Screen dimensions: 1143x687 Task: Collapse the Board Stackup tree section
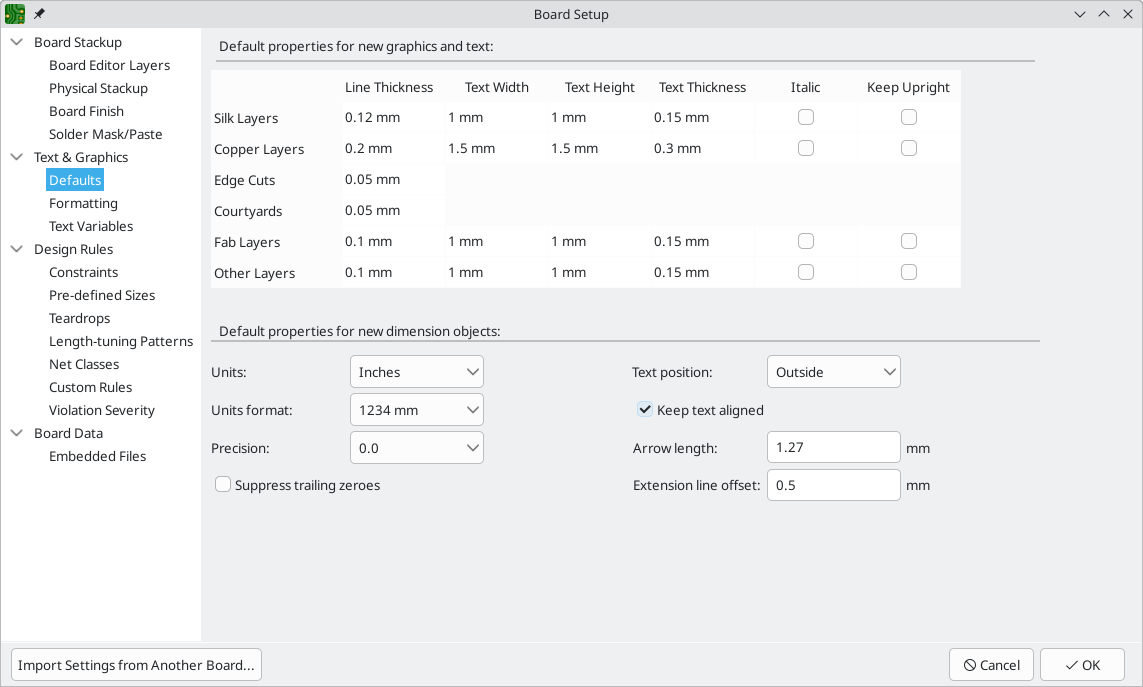click(x=17, y=42)
